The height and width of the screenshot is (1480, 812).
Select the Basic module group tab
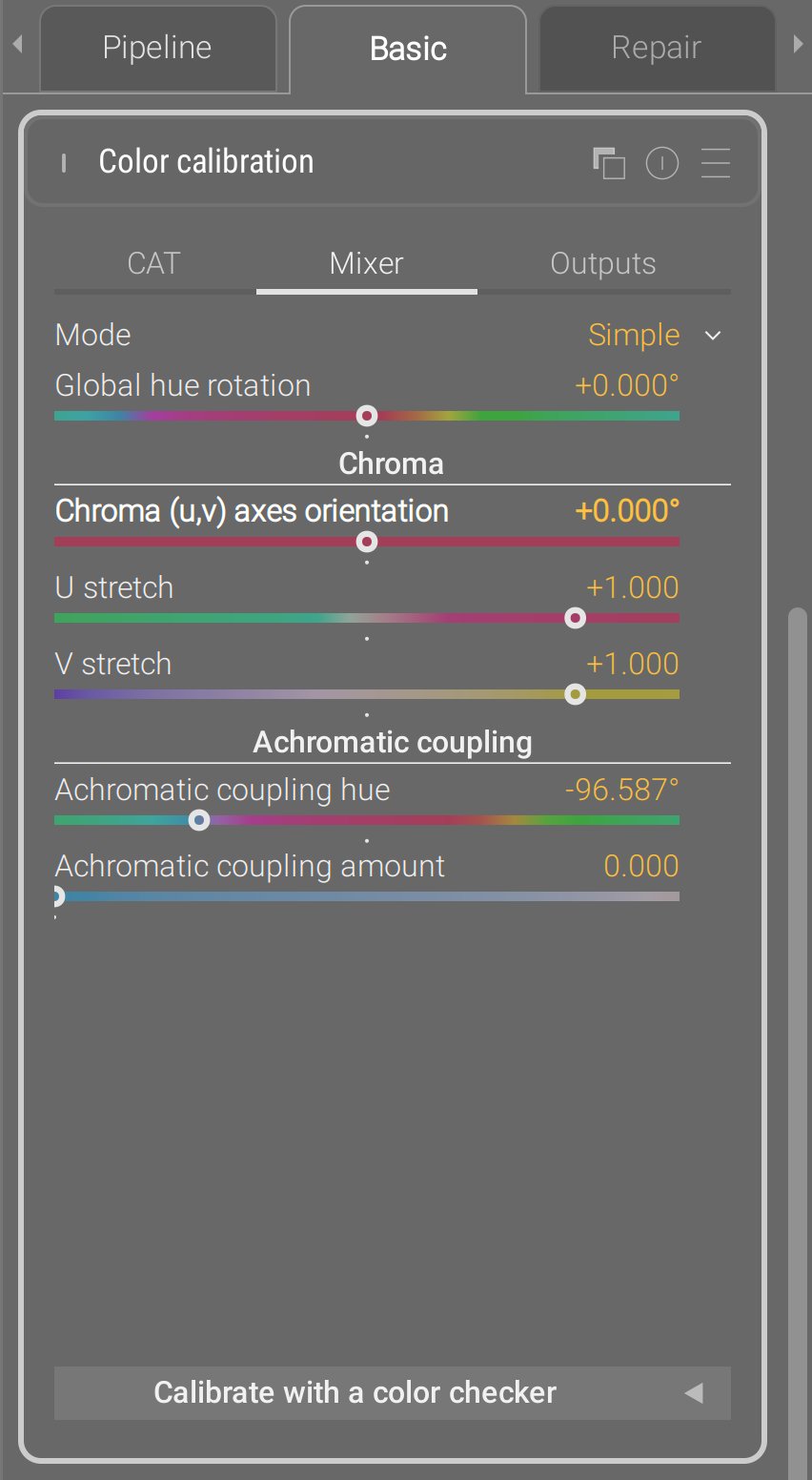(x=408, y=49)
